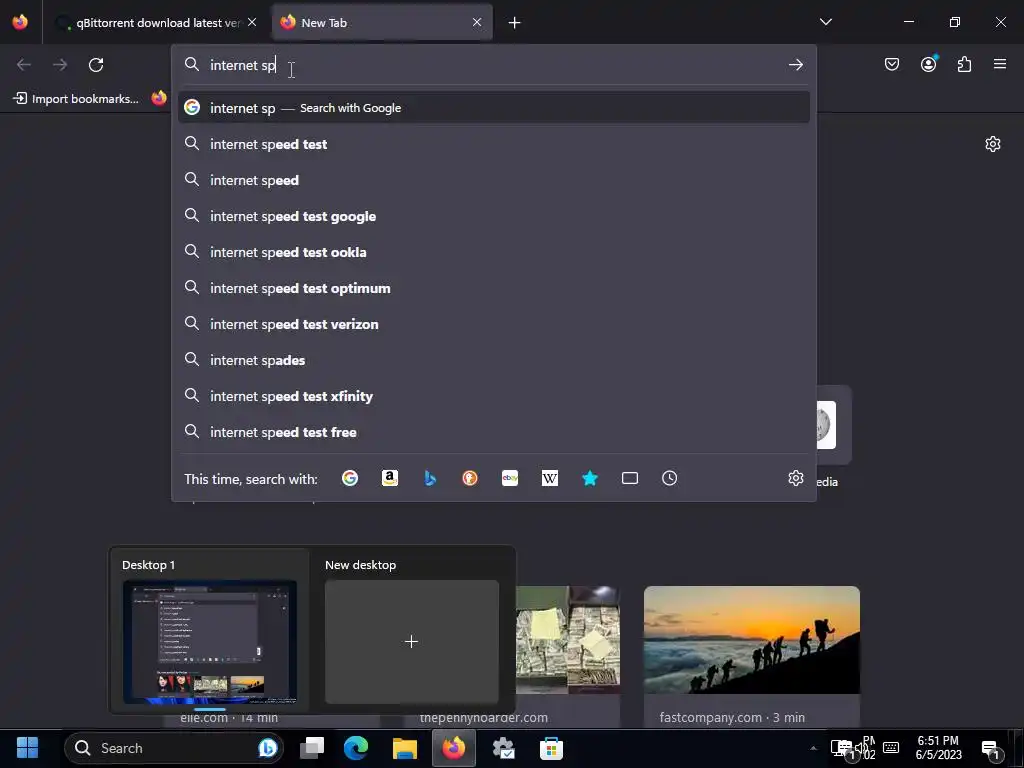Select Desktop 1 thumbnail in Task View
This screenshot has height=768, width=1024.
tap(210, 641)
